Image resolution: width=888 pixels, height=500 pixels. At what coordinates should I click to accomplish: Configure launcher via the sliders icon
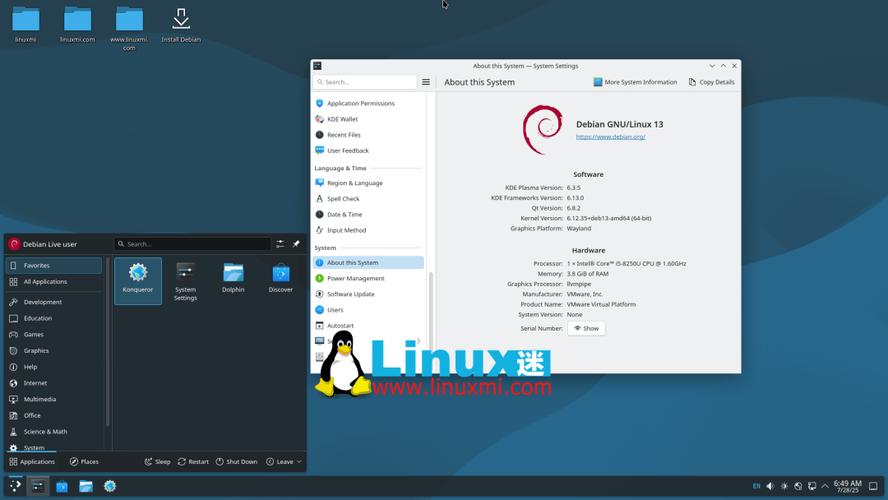(x=280, y=244)
